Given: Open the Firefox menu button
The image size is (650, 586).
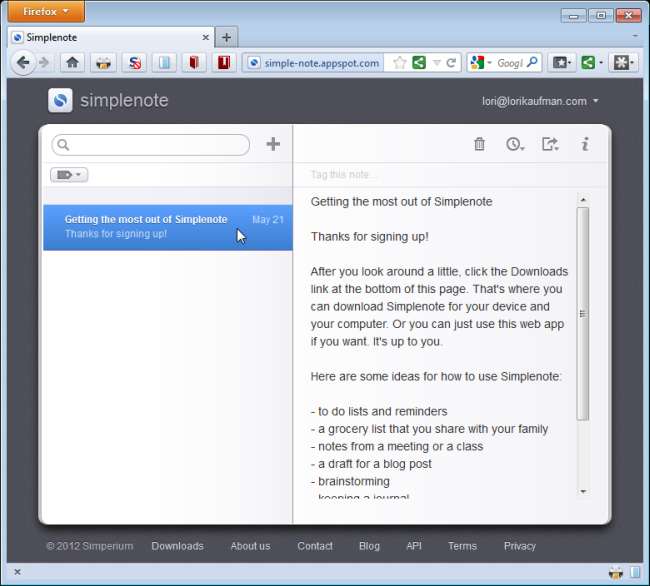Looking at the screenshot, I should point(46,11).
